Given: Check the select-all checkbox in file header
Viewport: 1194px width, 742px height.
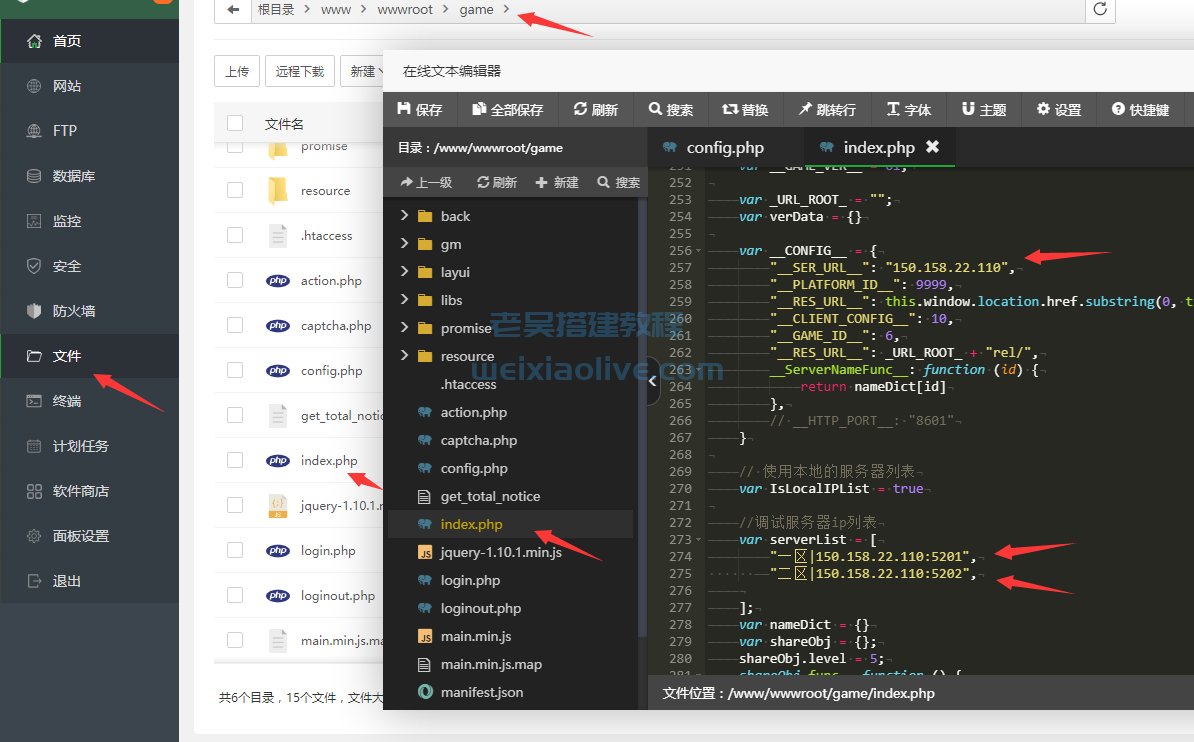Looking at the screenshot, I should (235, 124).
